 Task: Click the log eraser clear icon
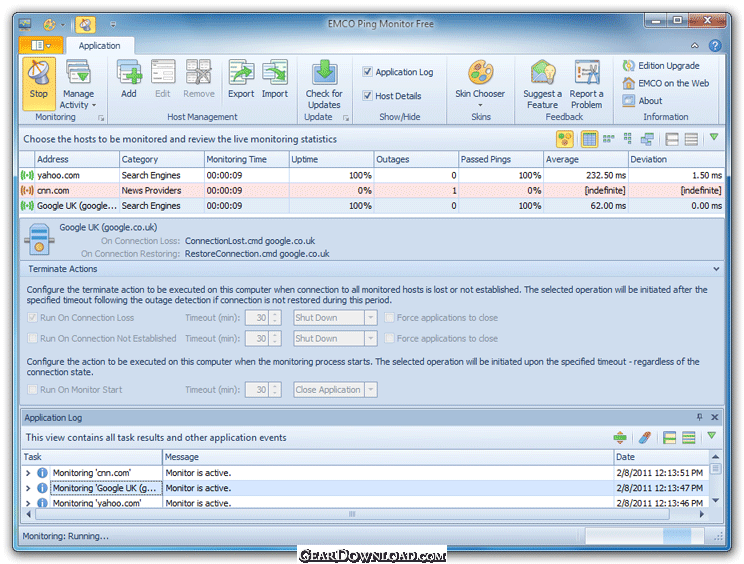pyautogui.click(x=644, y=437)
